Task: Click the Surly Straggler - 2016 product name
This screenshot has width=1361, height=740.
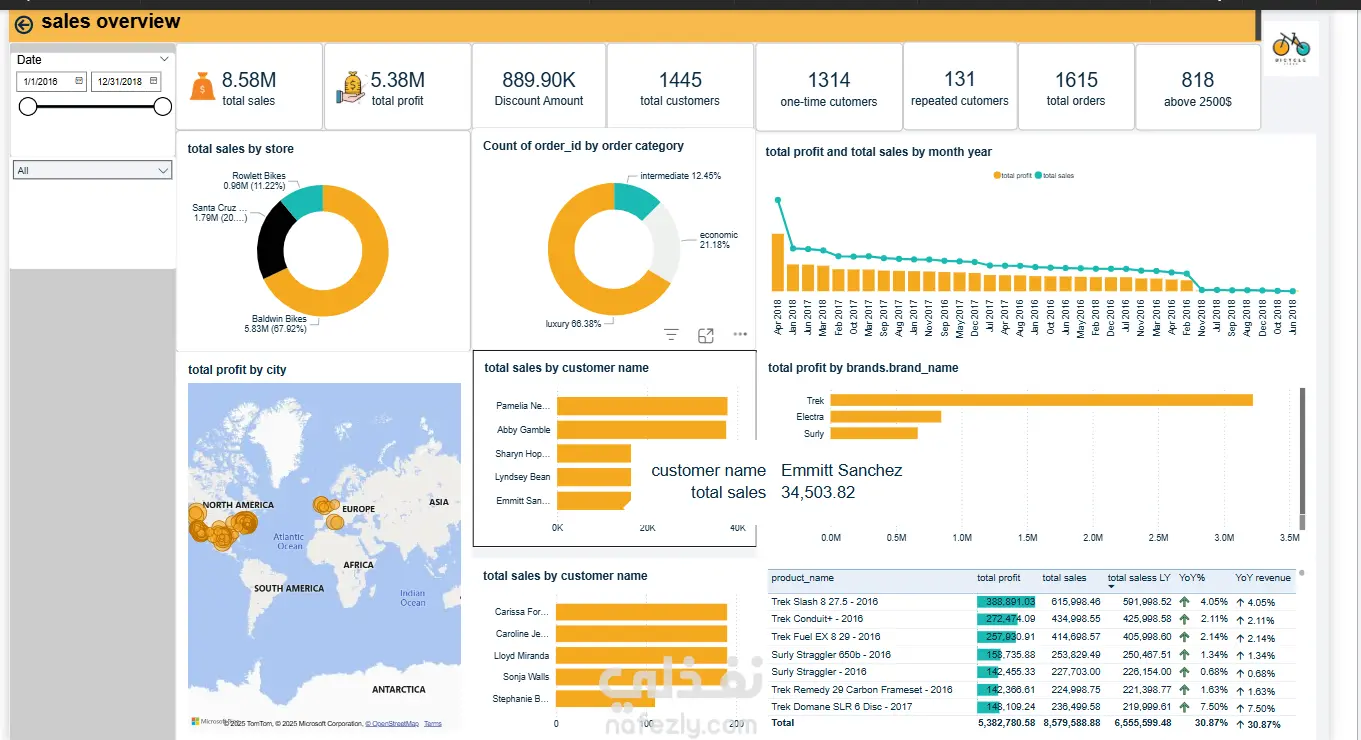Action: pyautogui.click(x=819, y=672)
